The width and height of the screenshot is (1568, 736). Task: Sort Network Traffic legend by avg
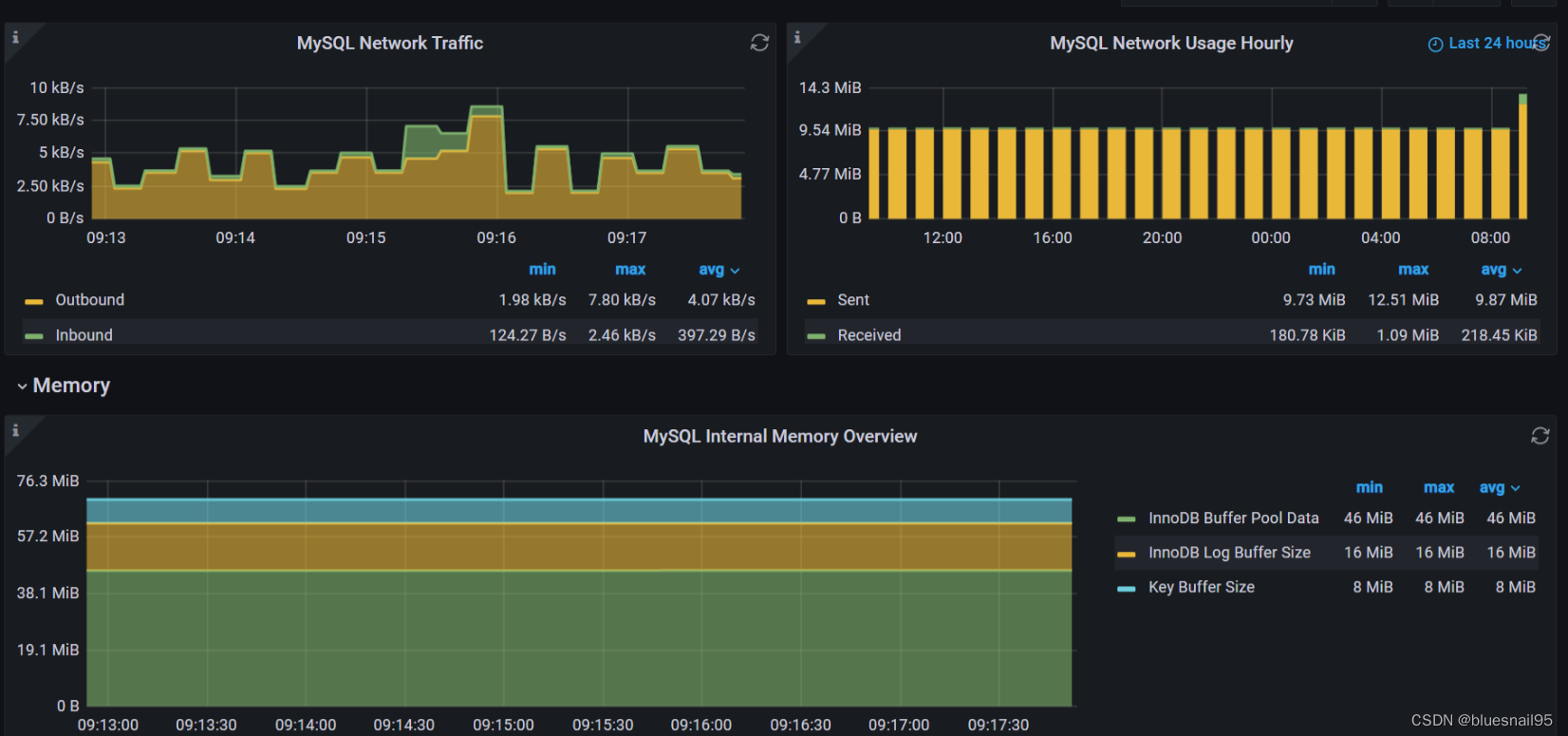[719, 270]
